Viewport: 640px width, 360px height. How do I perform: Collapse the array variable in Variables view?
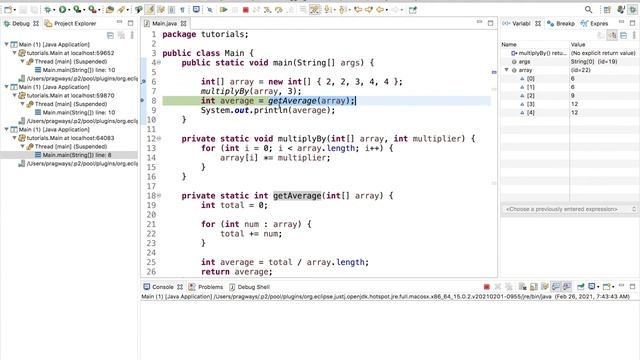point(507,70)
